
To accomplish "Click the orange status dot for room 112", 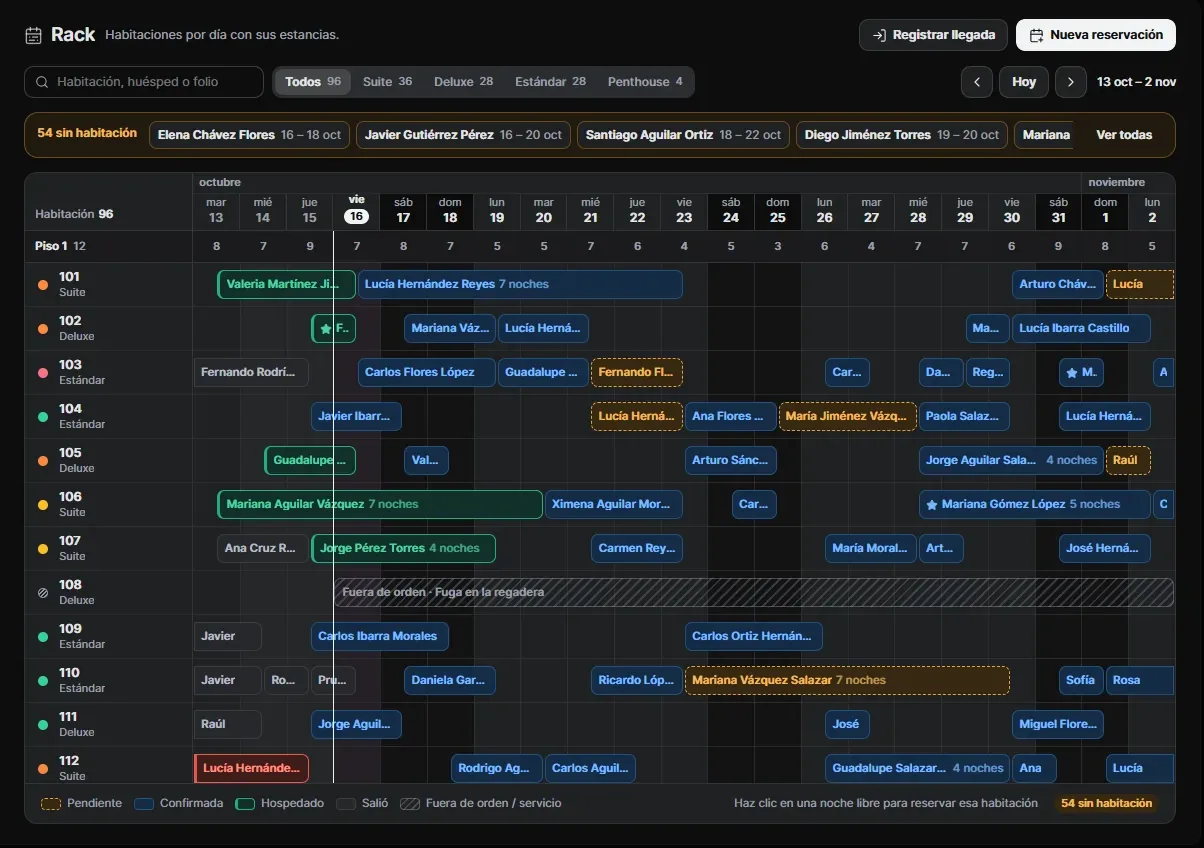I will (x=43, y=769).
